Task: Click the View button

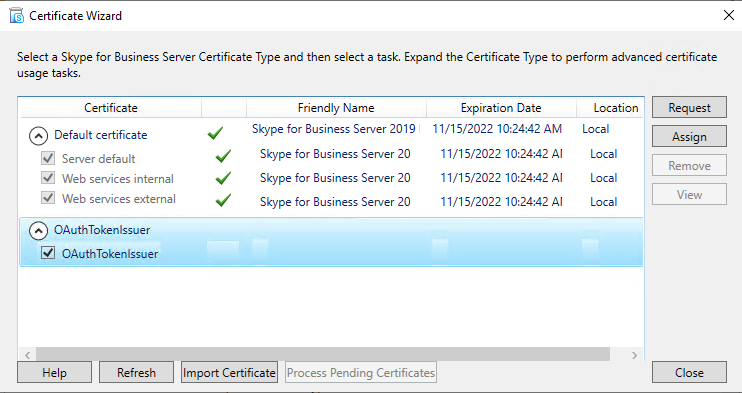Action: 689,194
